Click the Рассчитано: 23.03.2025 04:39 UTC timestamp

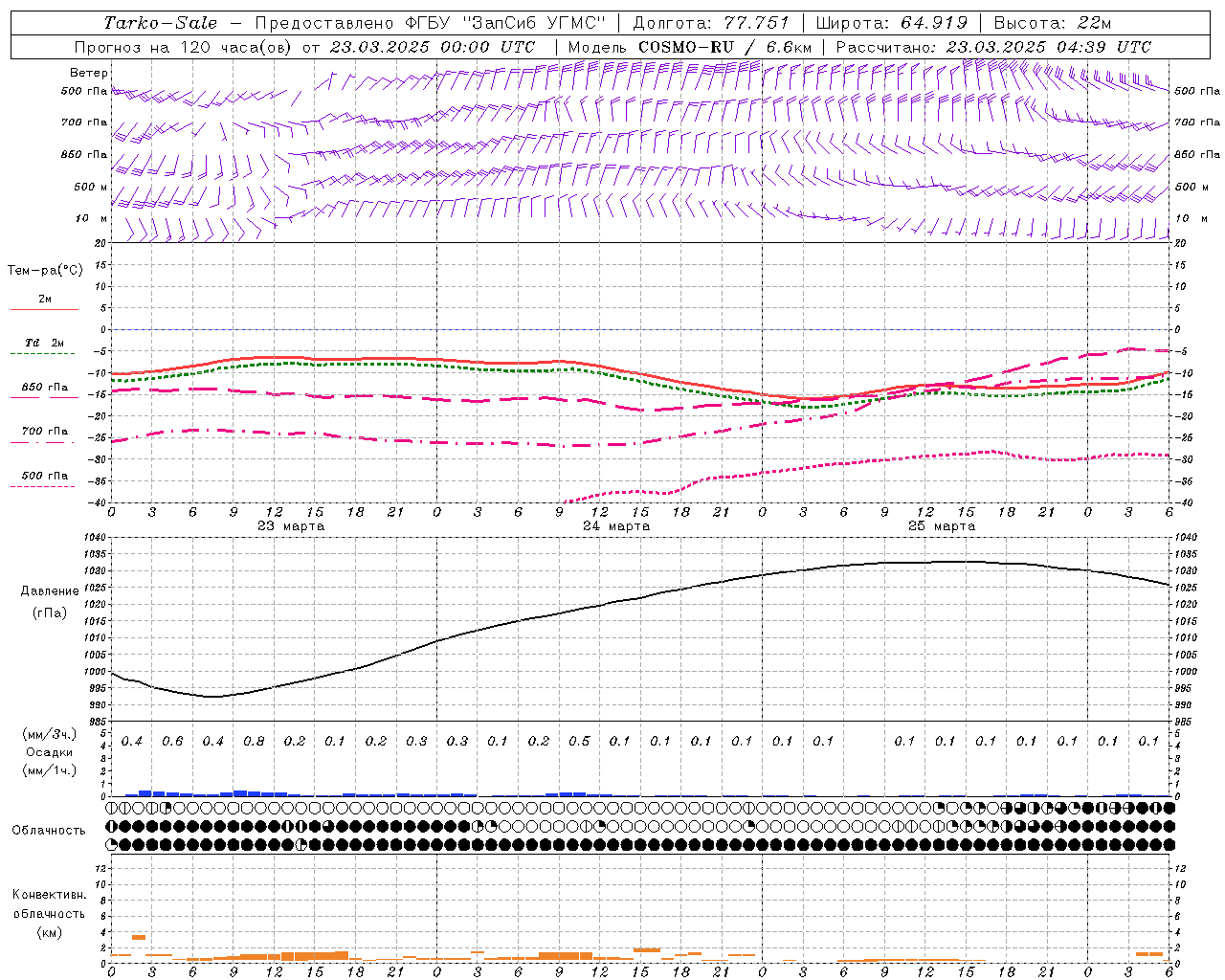click(x=993, y=47)
